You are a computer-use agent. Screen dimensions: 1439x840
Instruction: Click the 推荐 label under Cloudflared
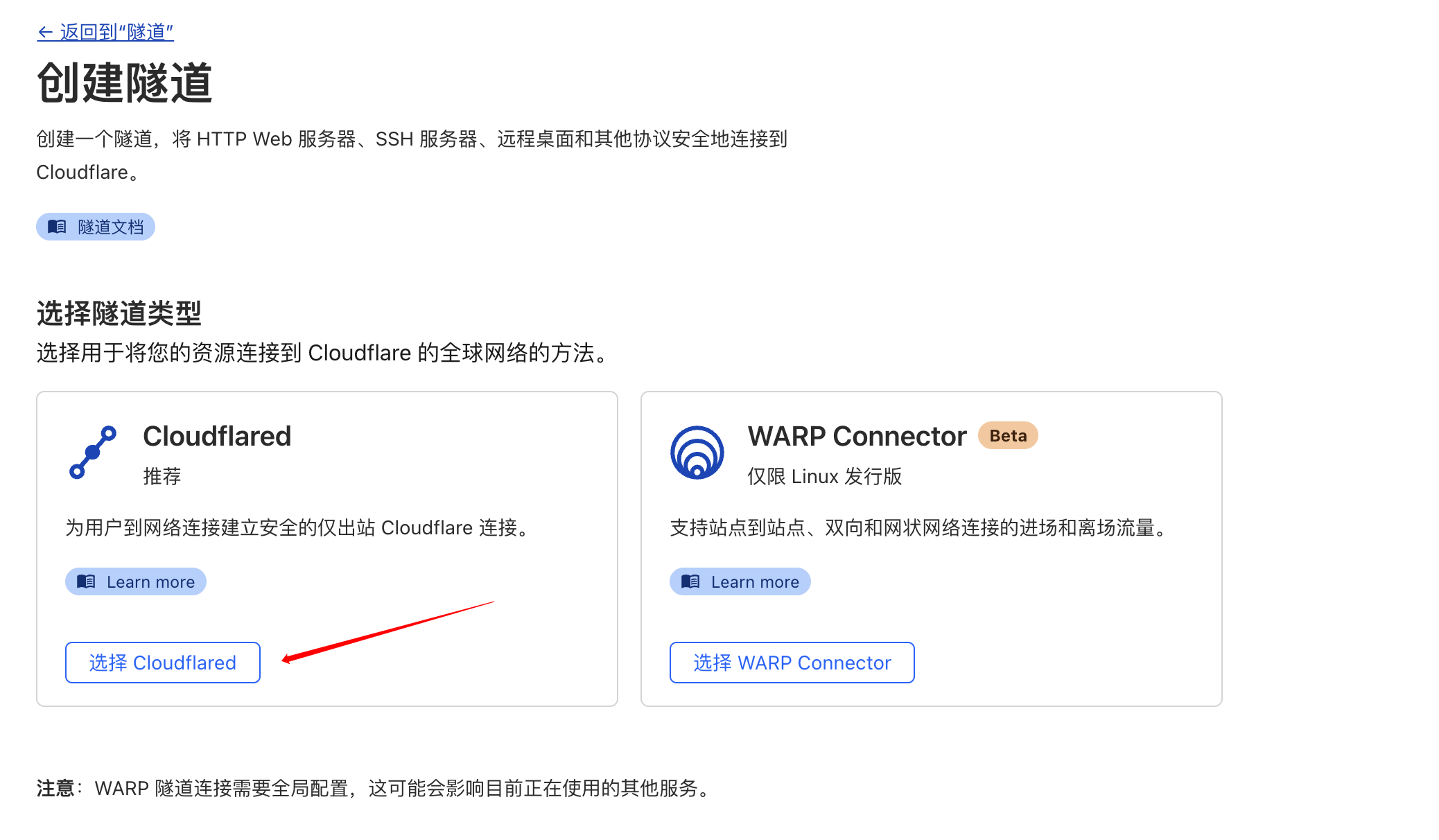(x=162, y=476)
